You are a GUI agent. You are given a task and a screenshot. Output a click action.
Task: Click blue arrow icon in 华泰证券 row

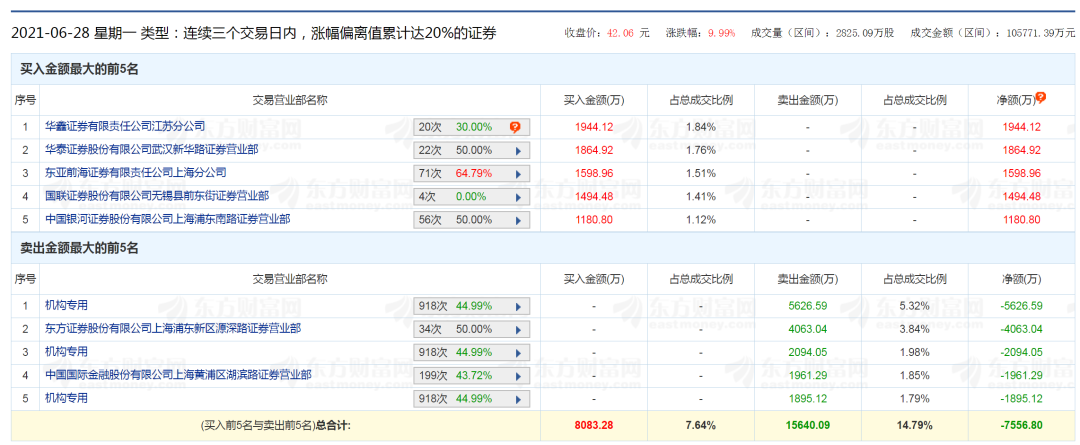(x=518, y=150)
